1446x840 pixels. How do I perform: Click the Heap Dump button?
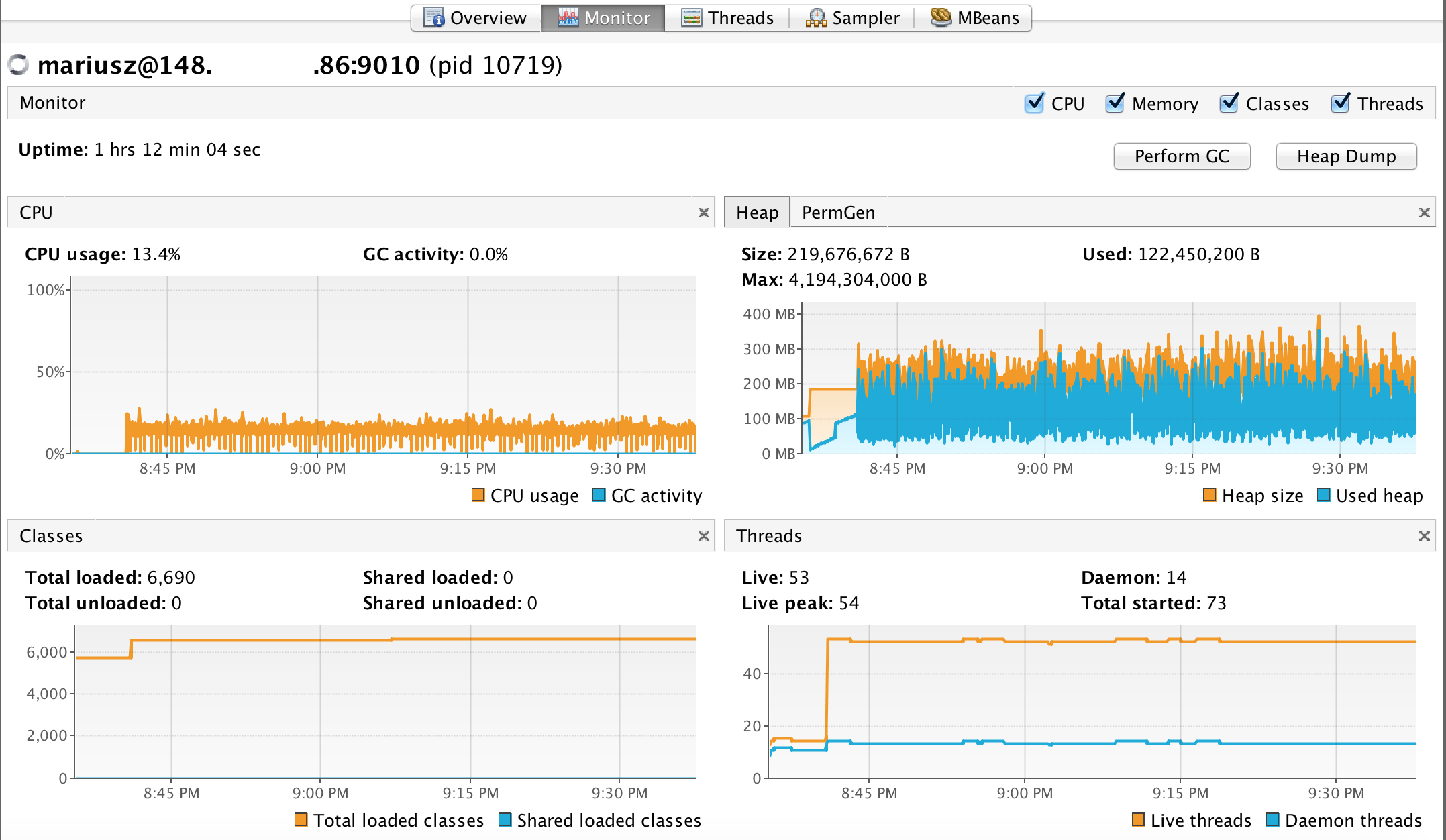[1346, 156]
